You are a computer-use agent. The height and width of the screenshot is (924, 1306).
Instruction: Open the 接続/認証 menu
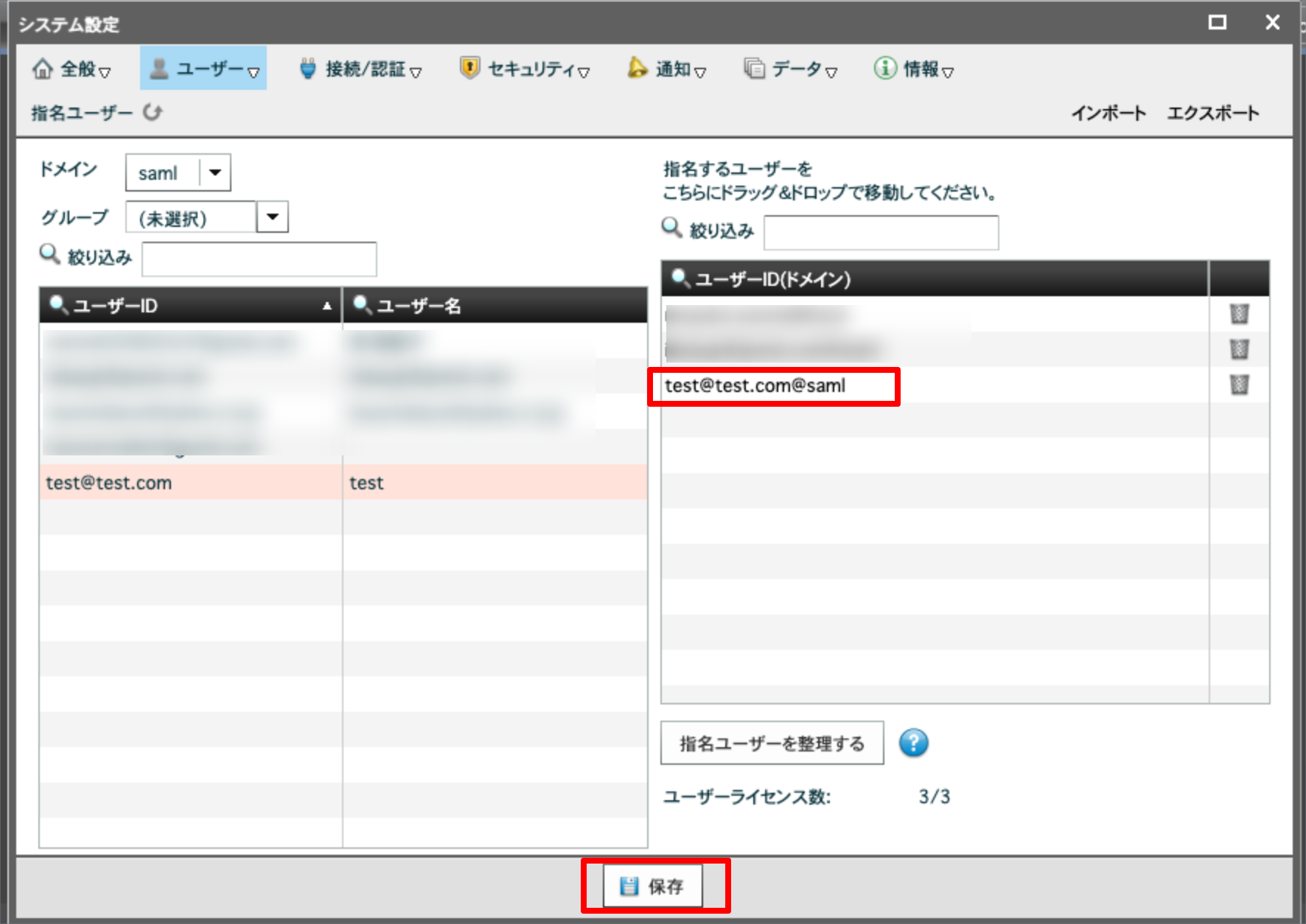tap(361, 69)
